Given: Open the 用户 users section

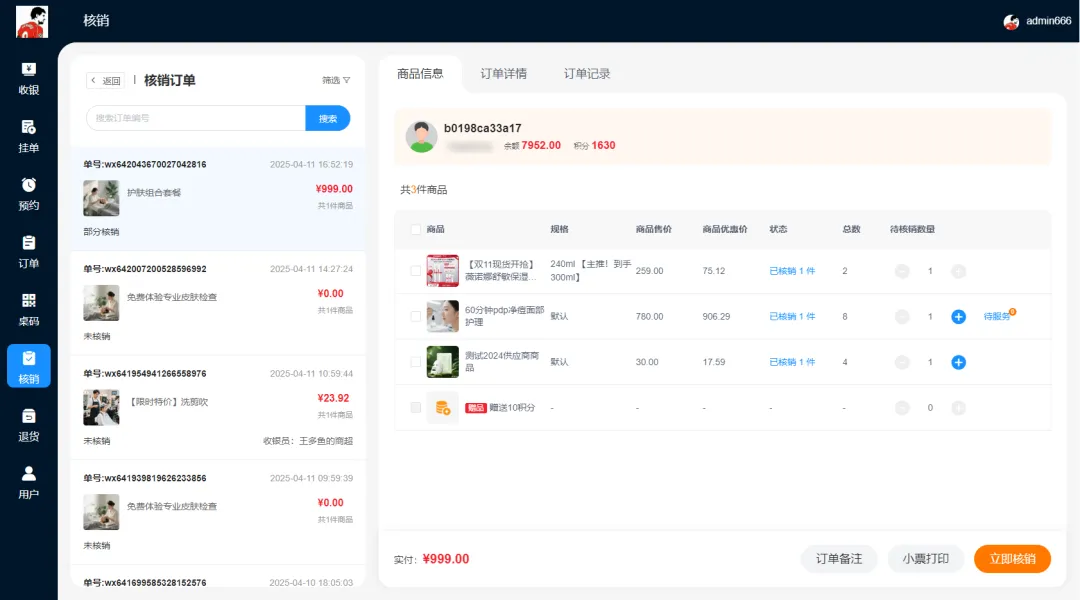Looking at the screenshot, I should [28, 483].
